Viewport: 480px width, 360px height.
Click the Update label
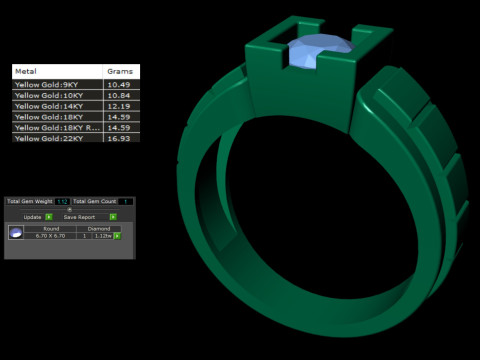32,217
